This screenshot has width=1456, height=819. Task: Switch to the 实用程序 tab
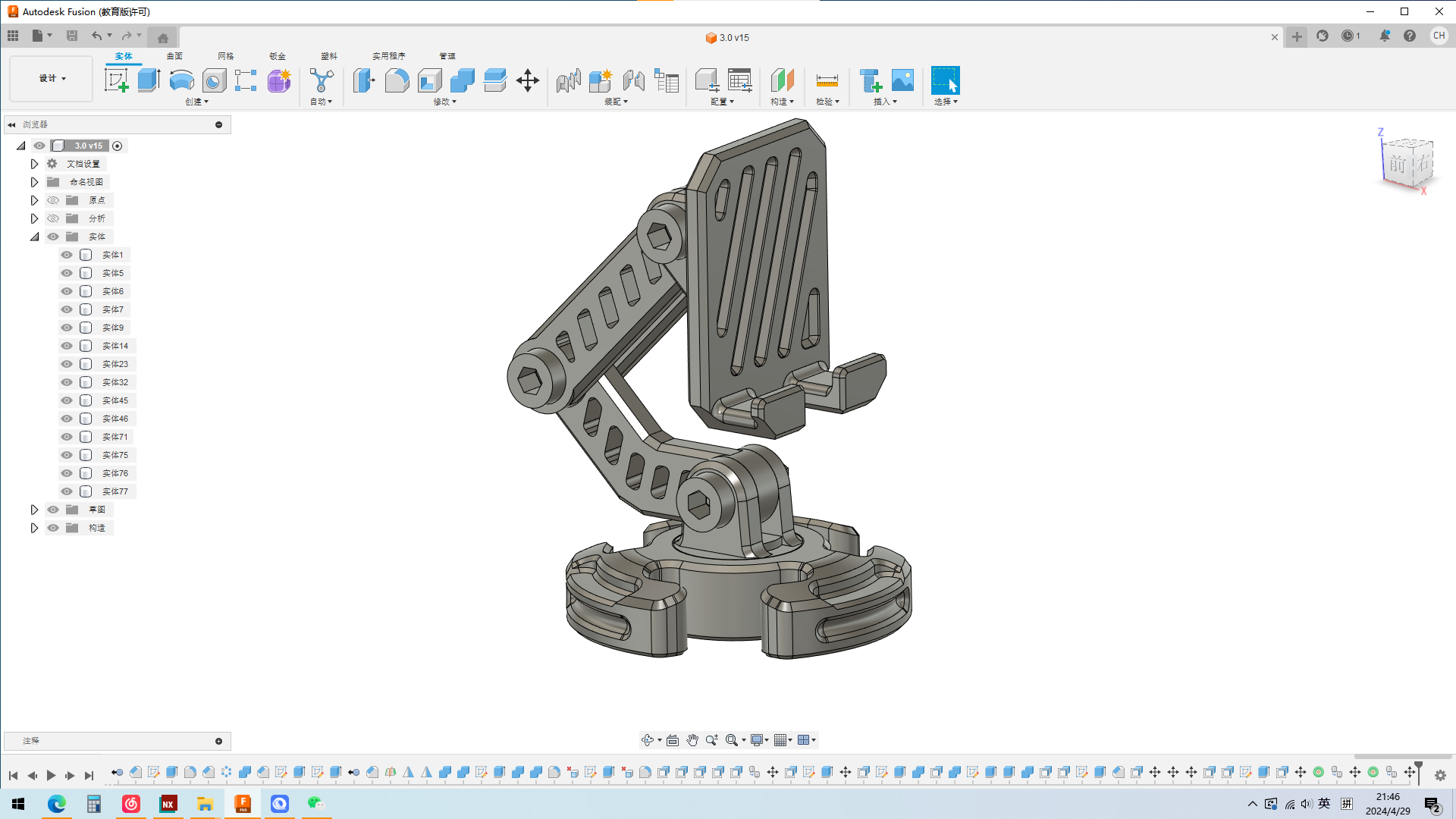pos(389,56)
